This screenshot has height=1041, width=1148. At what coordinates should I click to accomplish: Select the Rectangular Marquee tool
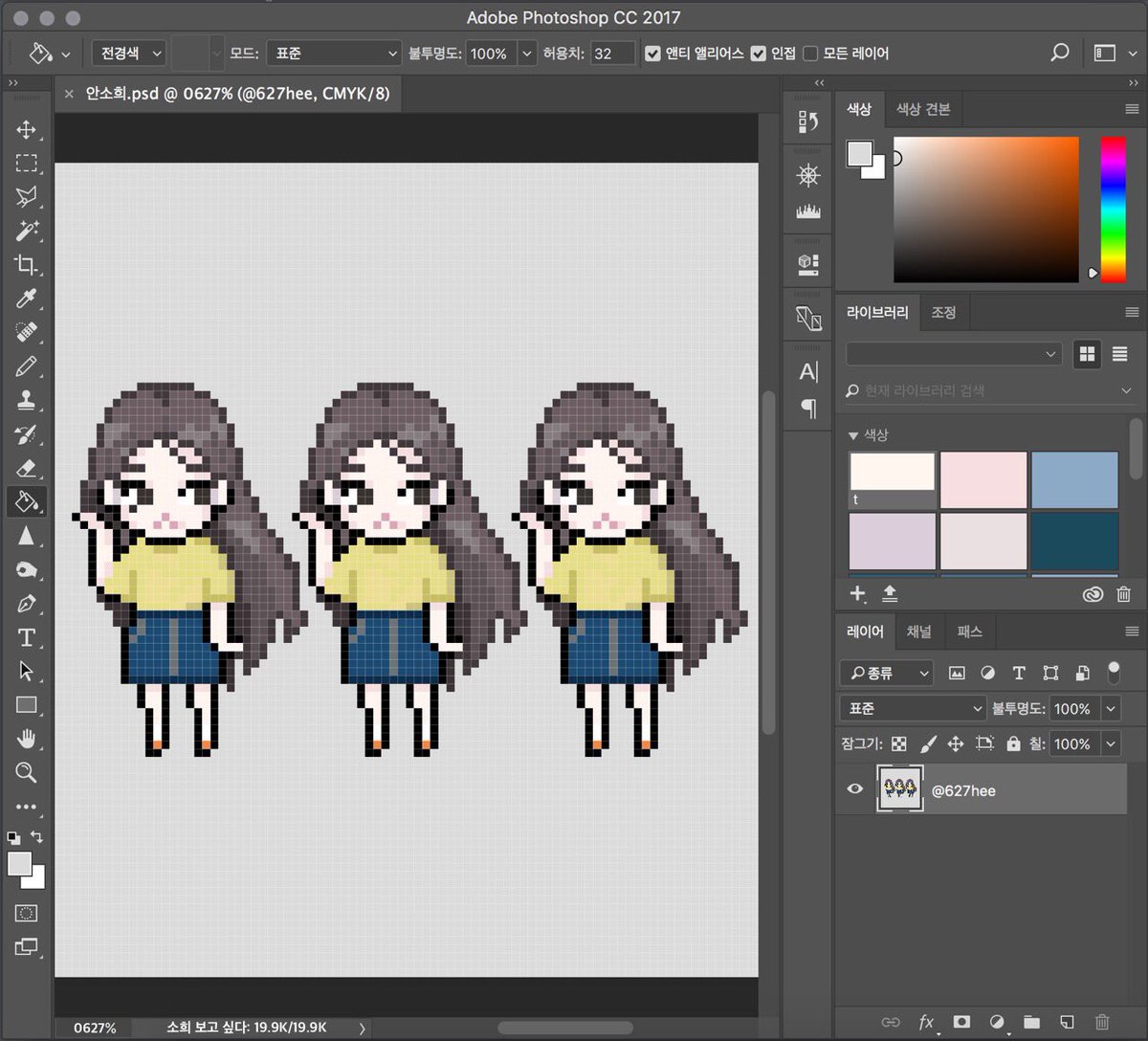coord(26,163)
